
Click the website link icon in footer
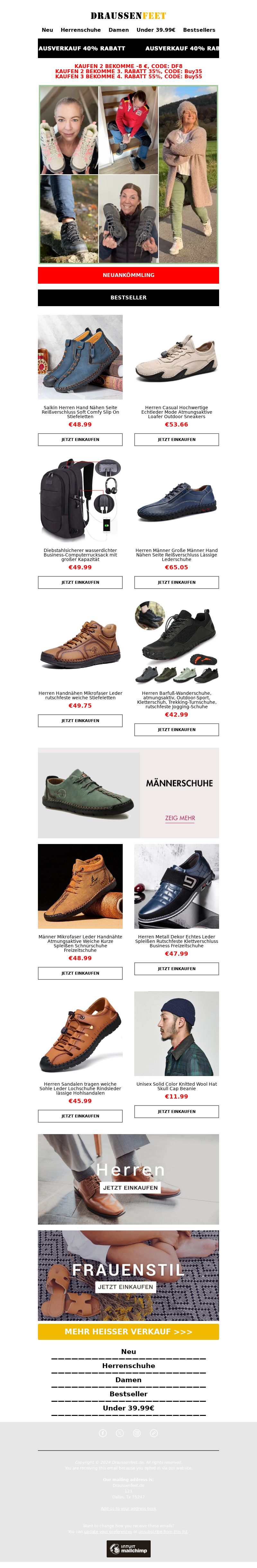point(154,1433)
